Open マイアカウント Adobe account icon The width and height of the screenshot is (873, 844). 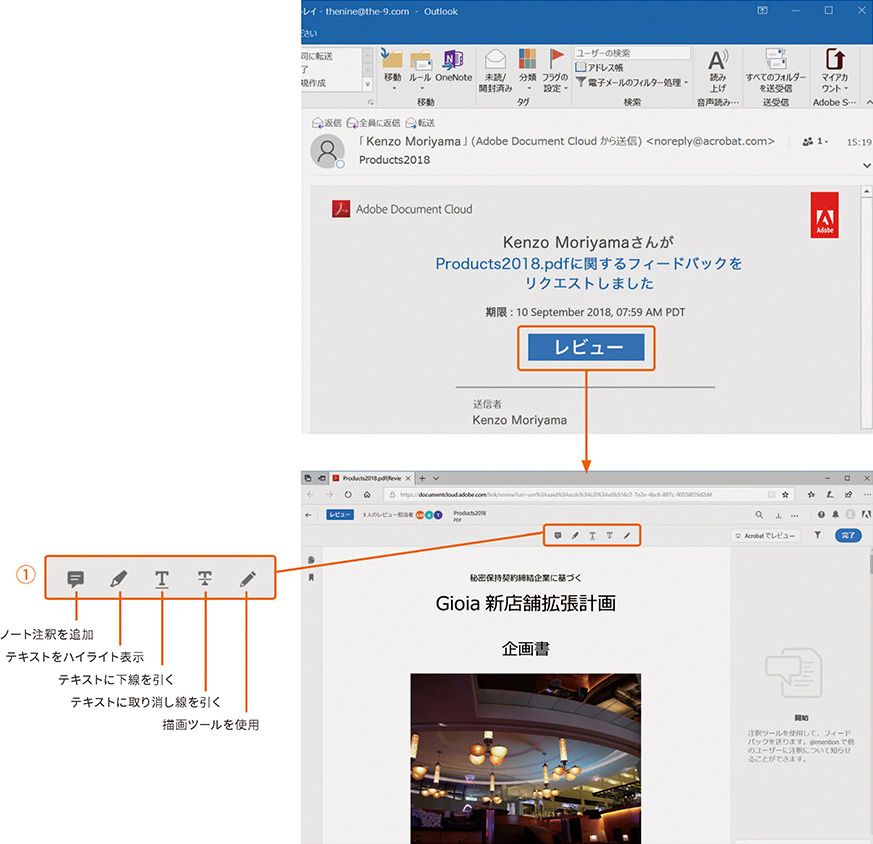pos(835,59)
